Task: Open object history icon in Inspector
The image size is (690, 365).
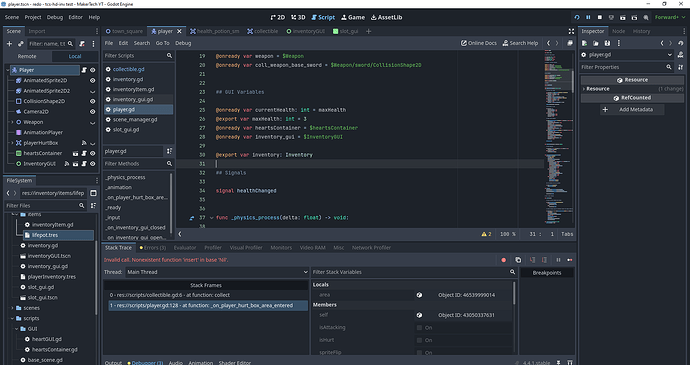Action: tap(681, 43)
